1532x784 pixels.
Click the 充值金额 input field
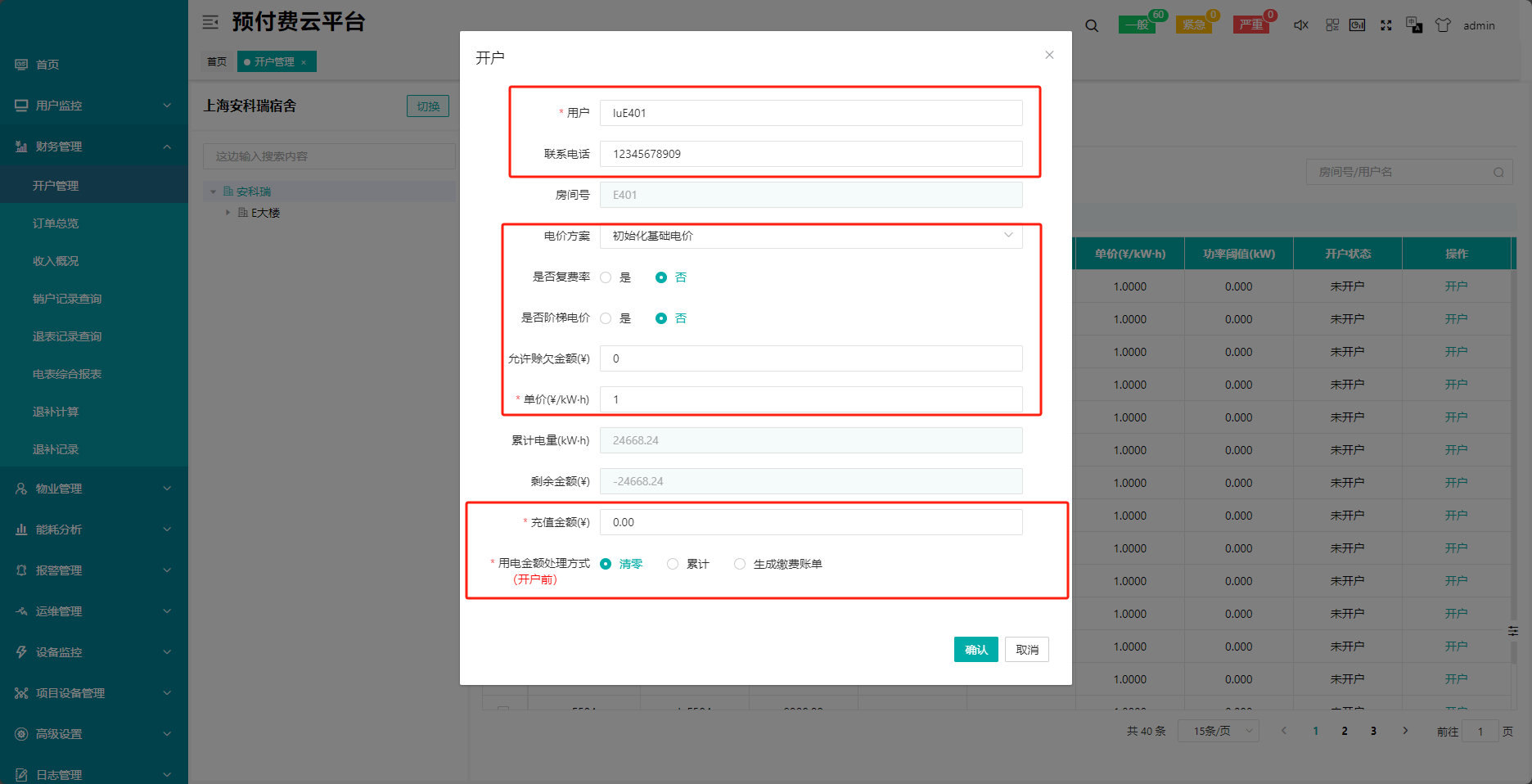pyautogui.click(x=810, y=522)
